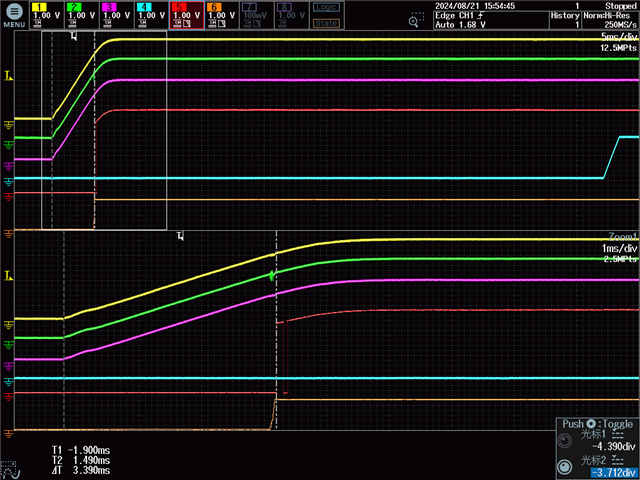Select channel 6 orange tile
640x480 pixels.
[x=222, y=15]
